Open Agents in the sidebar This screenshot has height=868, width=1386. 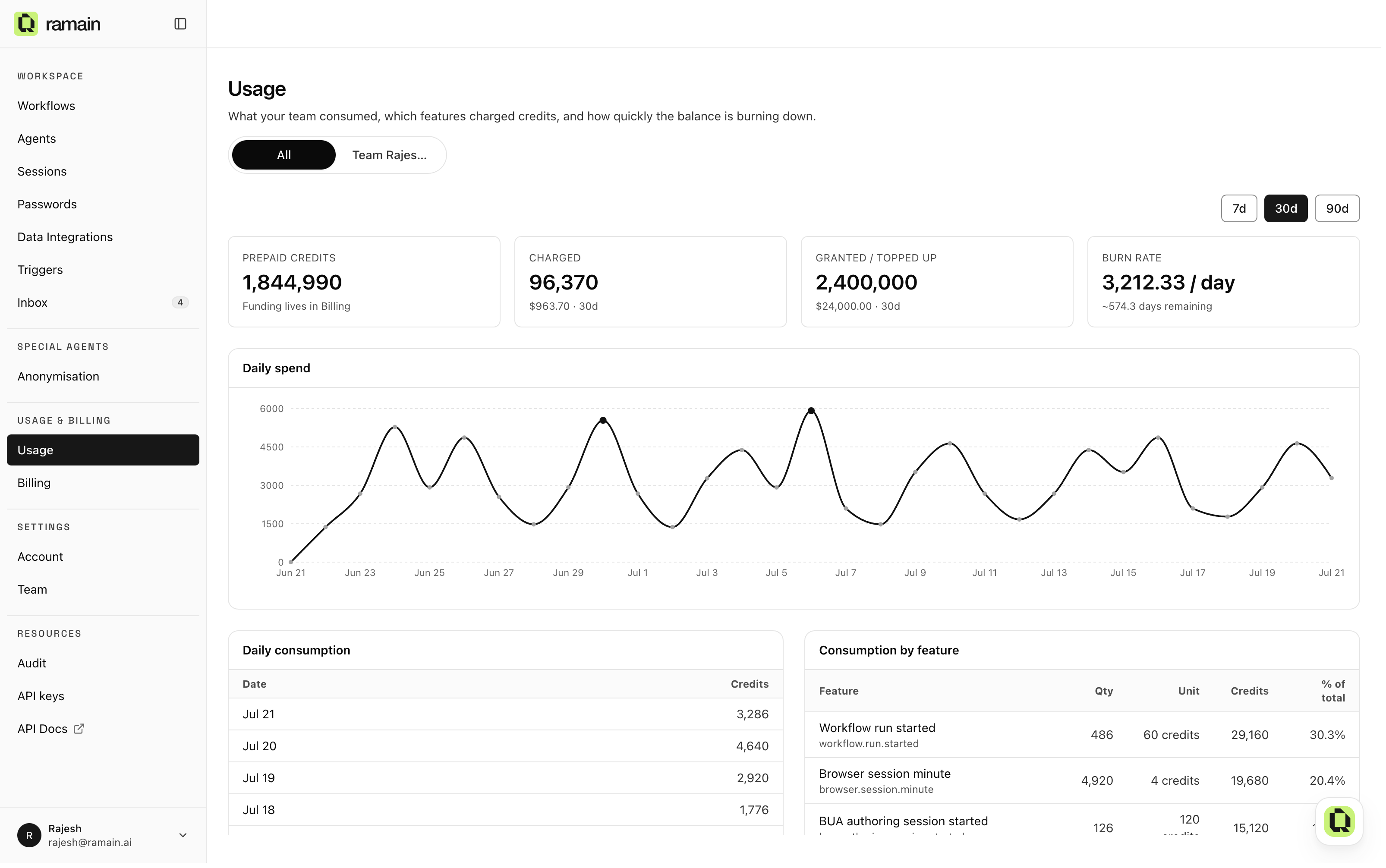(x=104, y=139)
